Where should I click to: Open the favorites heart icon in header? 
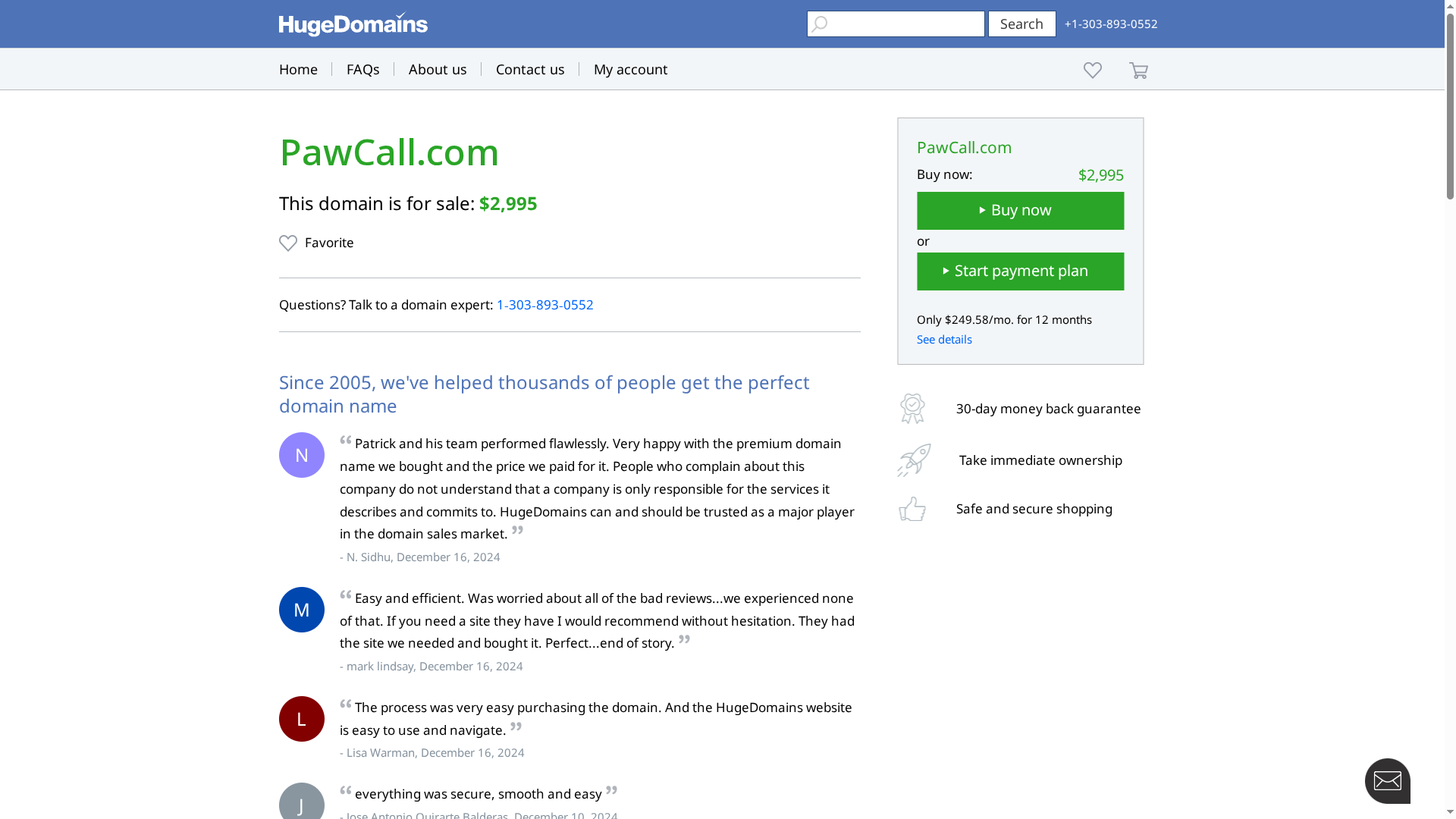pos(1092,70)
